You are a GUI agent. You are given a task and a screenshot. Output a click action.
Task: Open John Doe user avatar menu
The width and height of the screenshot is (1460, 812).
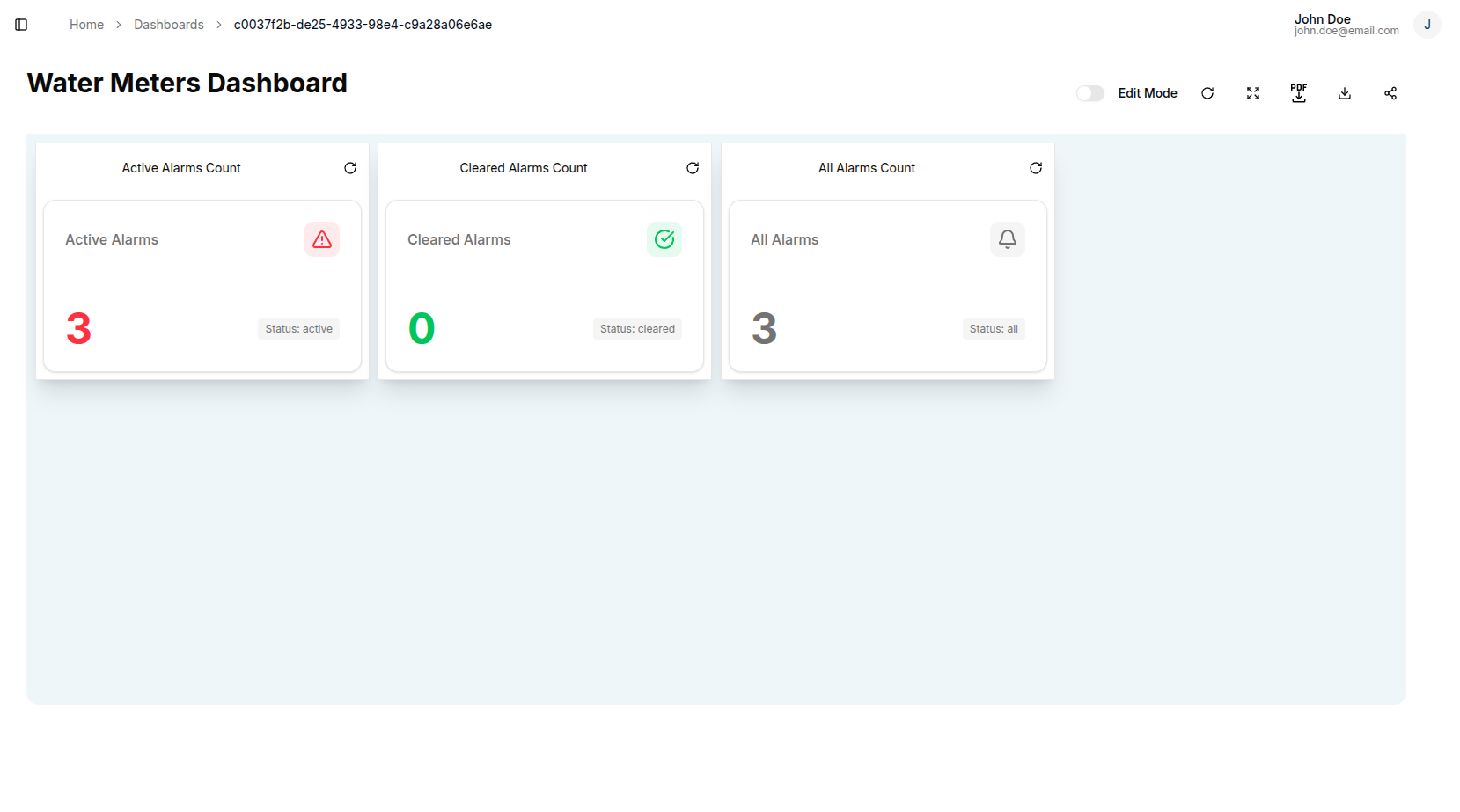click(1427, 25)
